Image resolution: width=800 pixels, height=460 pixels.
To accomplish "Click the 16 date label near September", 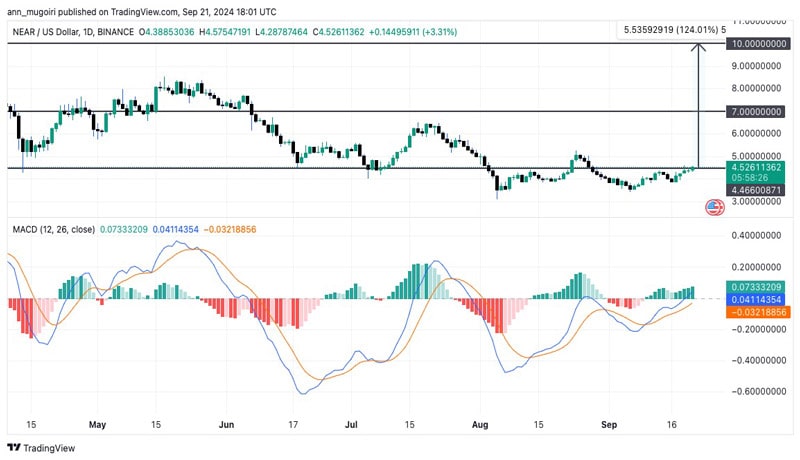I will click(671, 424).
